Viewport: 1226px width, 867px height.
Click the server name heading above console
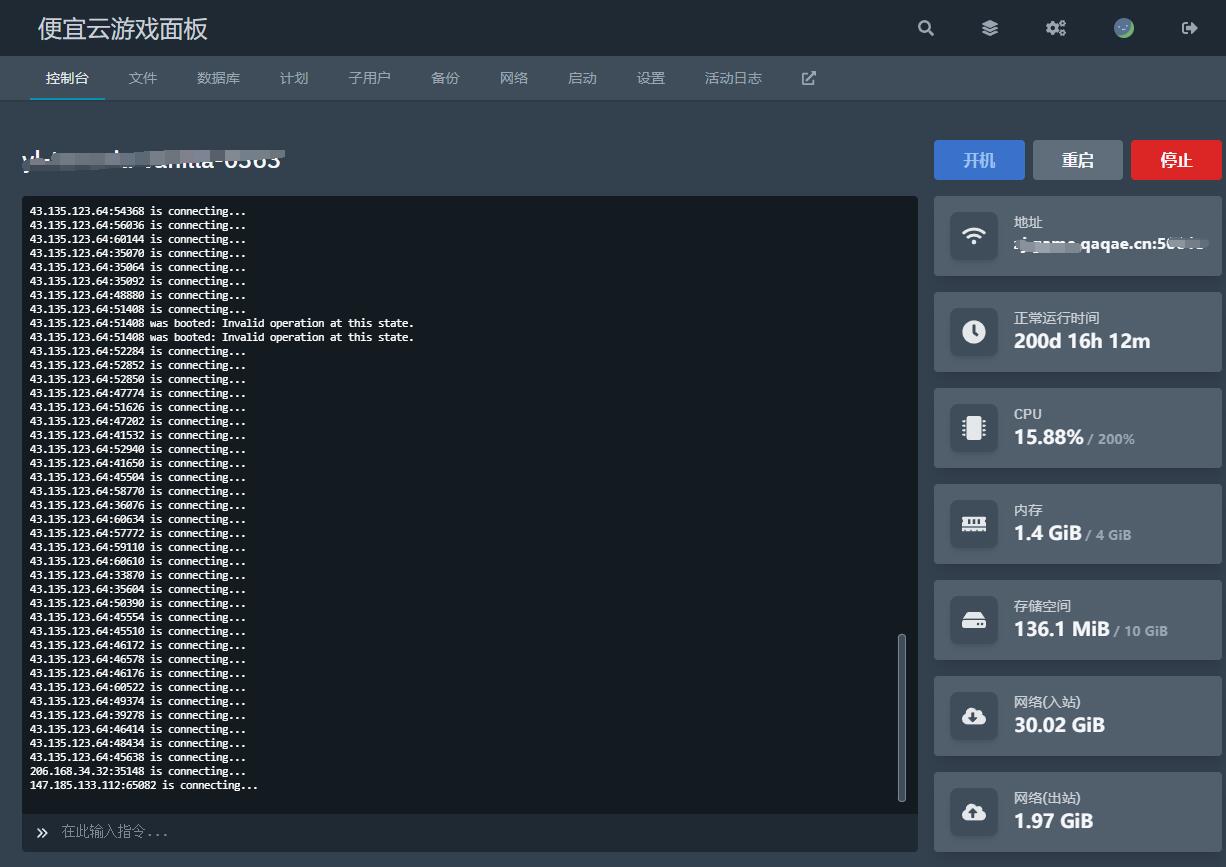coord(152,160)
